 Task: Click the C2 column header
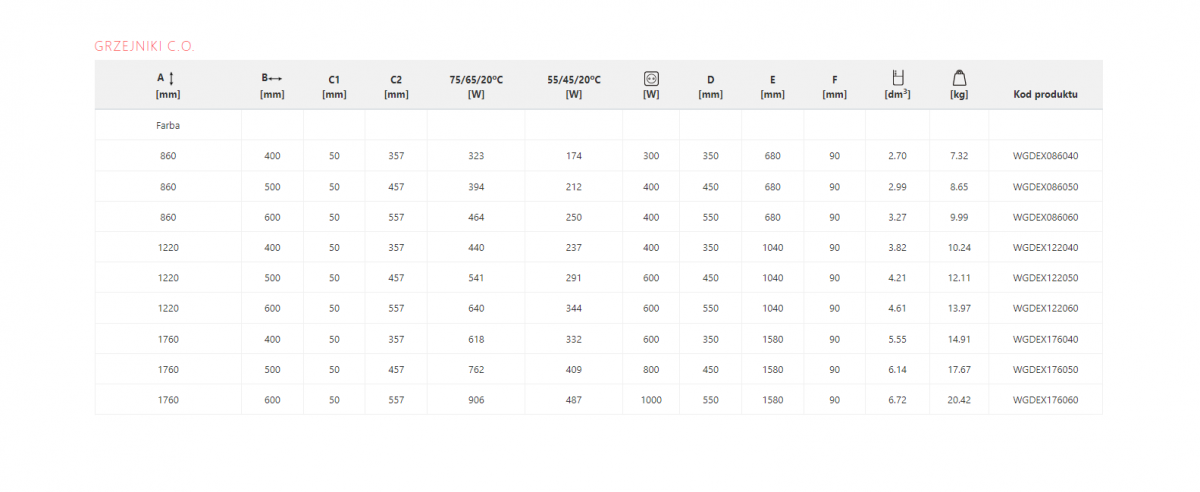tap(396, 86)
